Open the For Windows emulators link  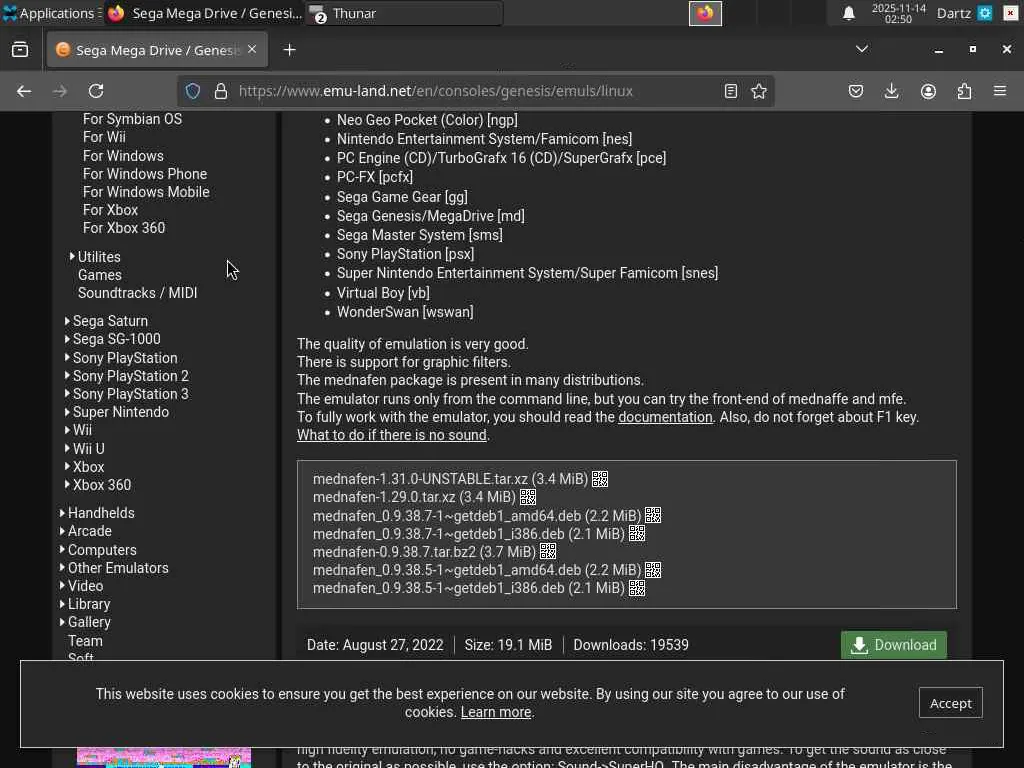123,156
